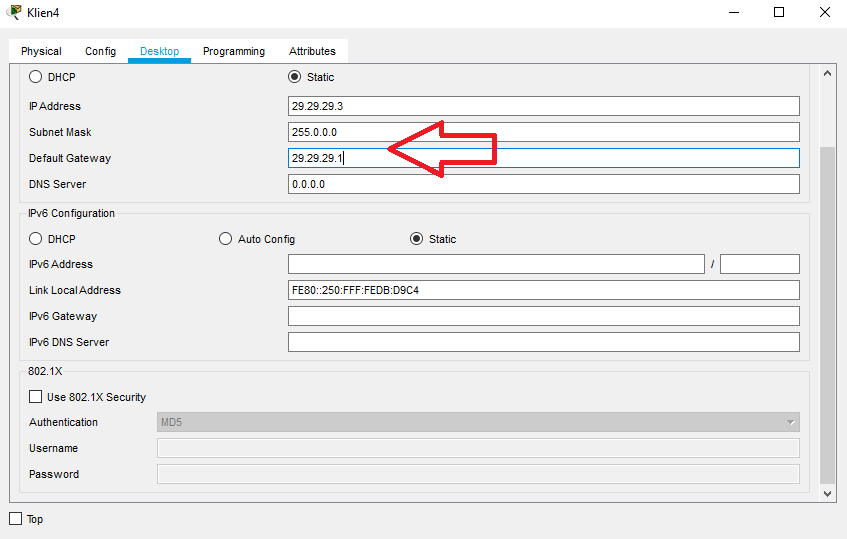Viewport: 847px width, 539px height.
Task: Click the 802.1X group title
Action: [x=45, y=371]
